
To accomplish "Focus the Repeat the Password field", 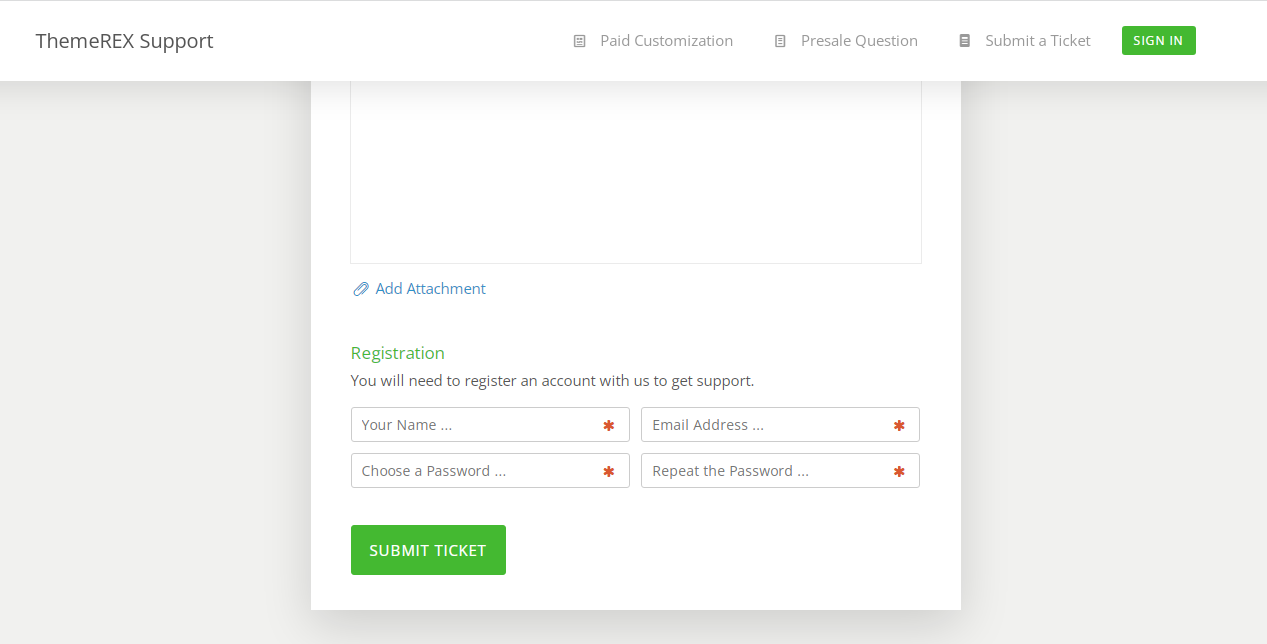I will pos(780,471).
